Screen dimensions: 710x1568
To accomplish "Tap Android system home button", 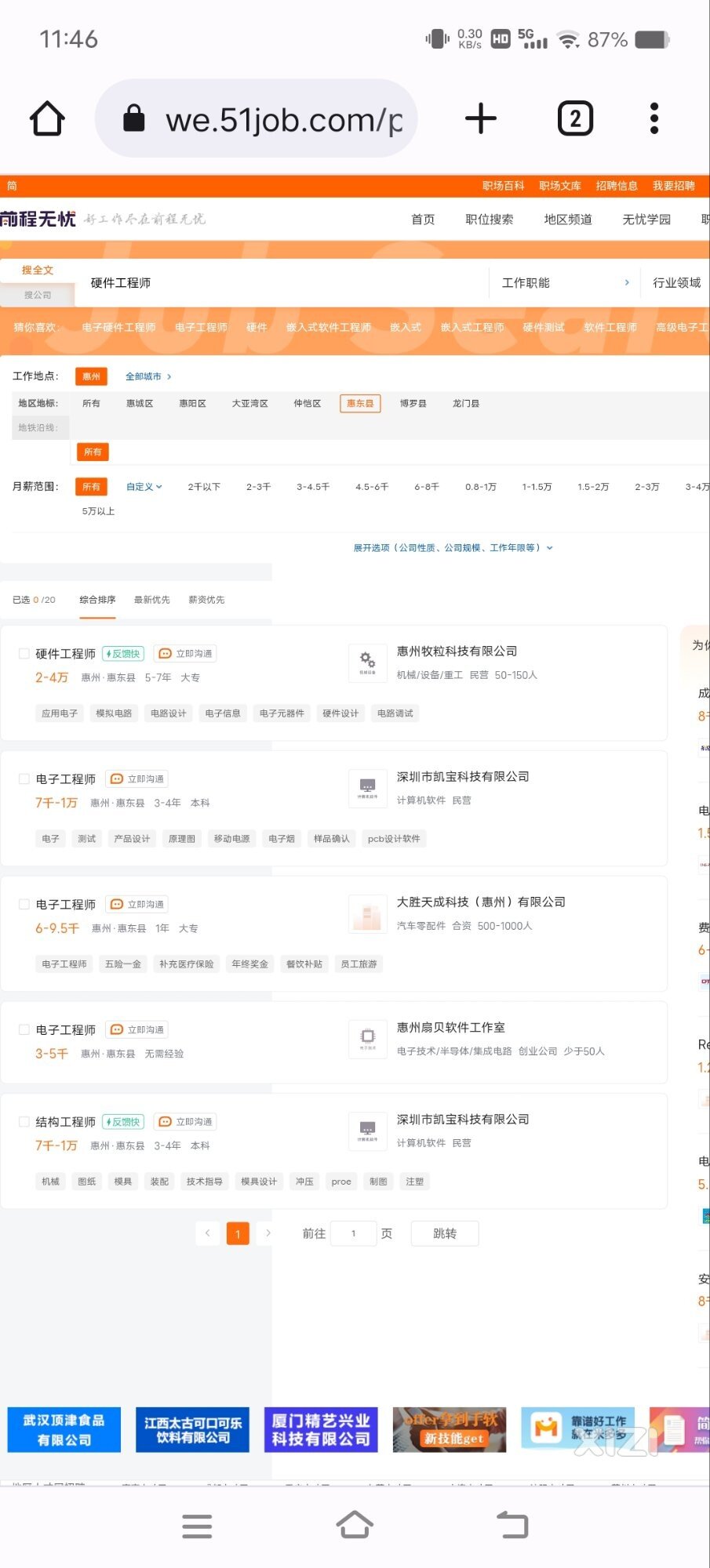I will [x=355, y=1525].
